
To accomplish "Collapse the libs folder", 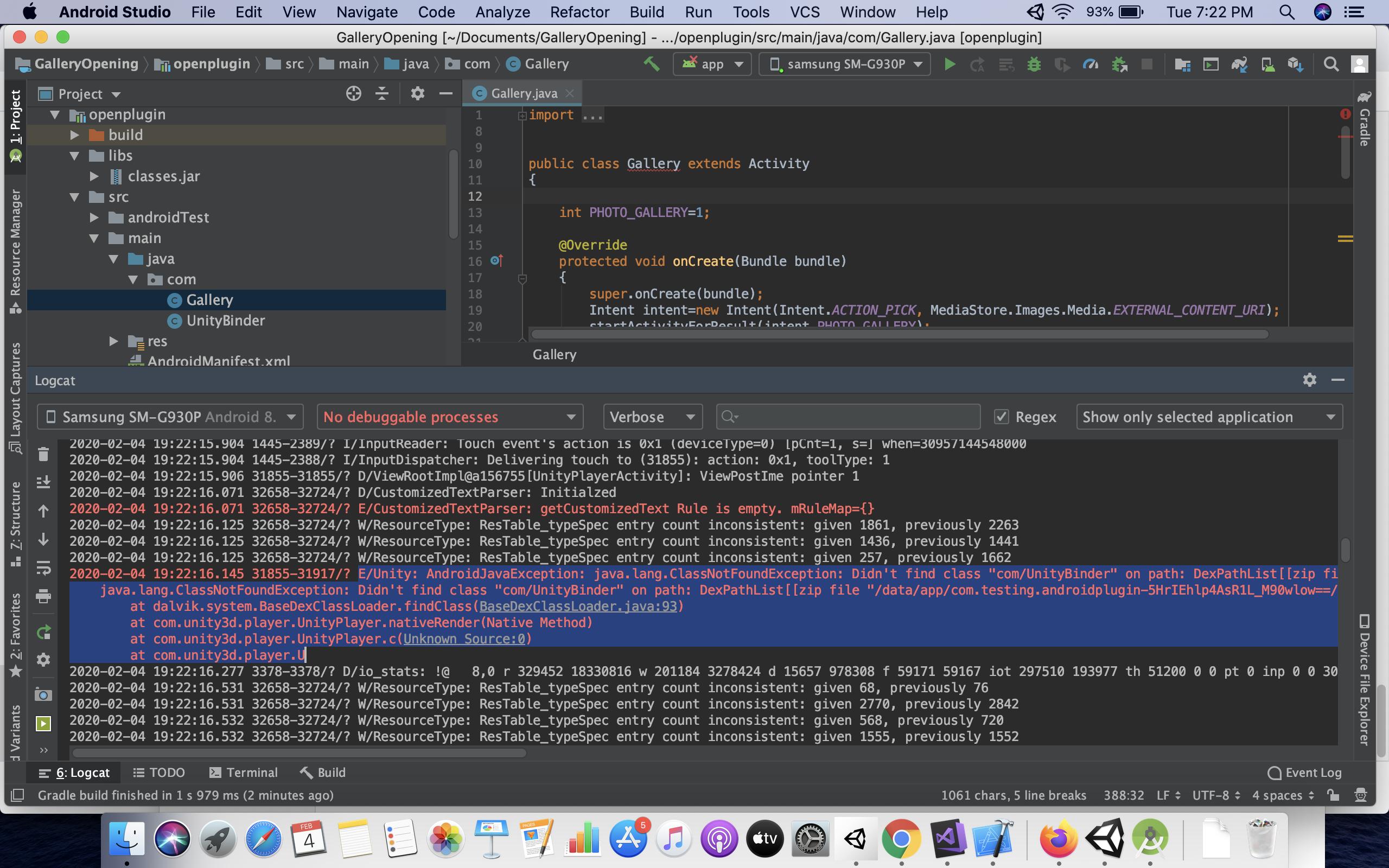I will click(x=74, y=156).
